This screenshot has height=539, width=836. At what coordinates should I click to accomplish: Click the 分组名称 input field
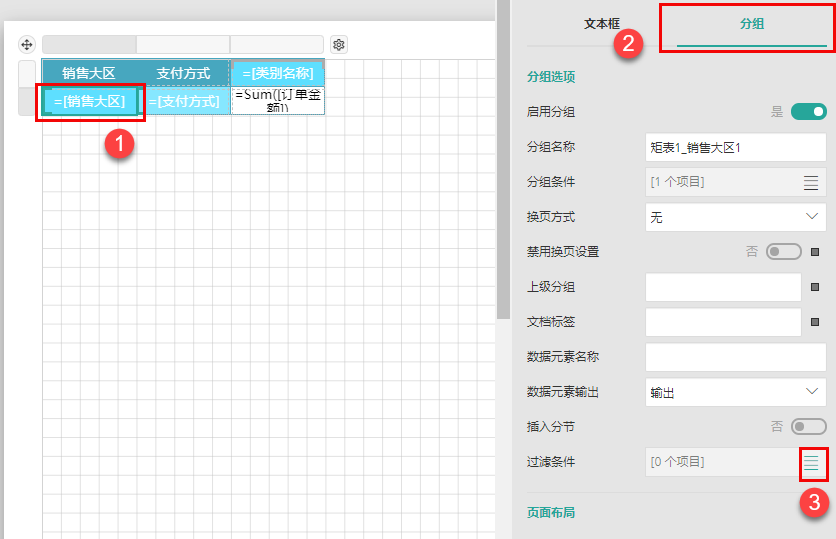735,147
